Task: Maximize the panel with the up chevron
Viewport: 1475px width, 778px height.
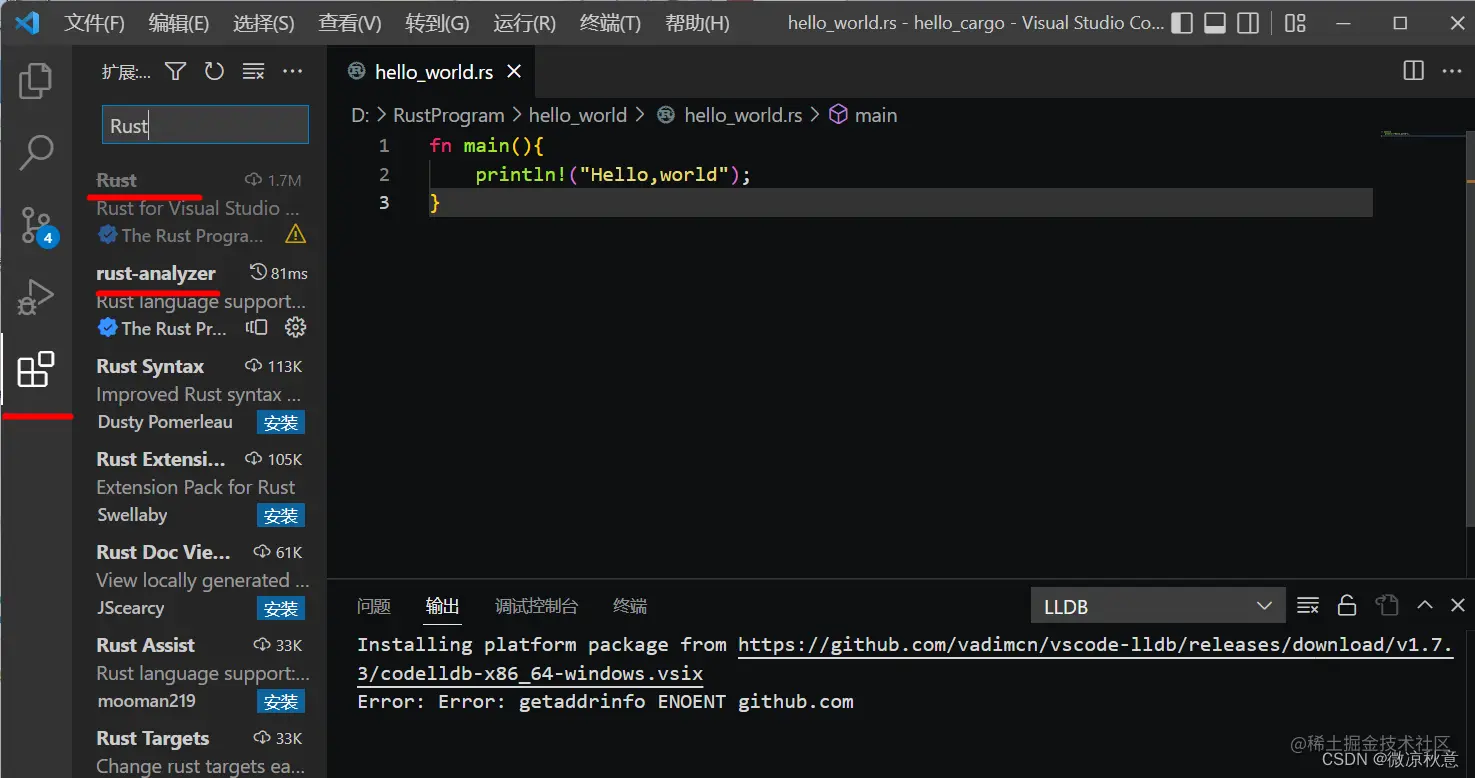Action: [x=1425, y=605]
